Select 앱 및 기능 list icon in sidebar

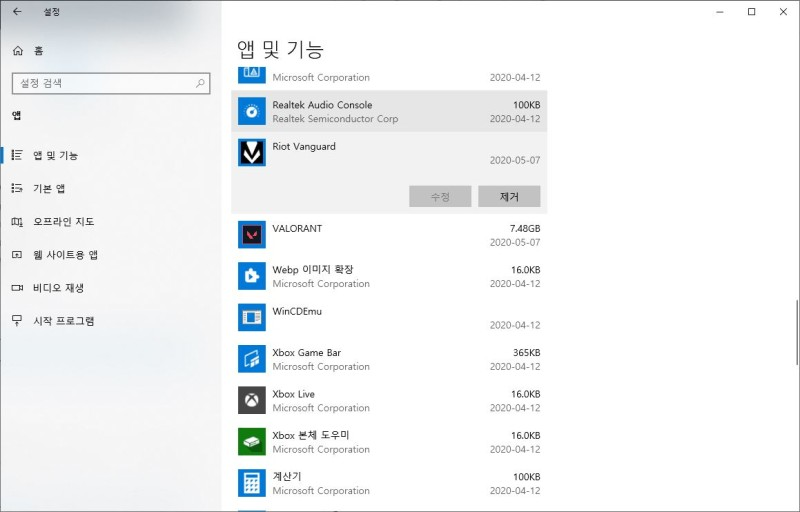click(17, 155)
